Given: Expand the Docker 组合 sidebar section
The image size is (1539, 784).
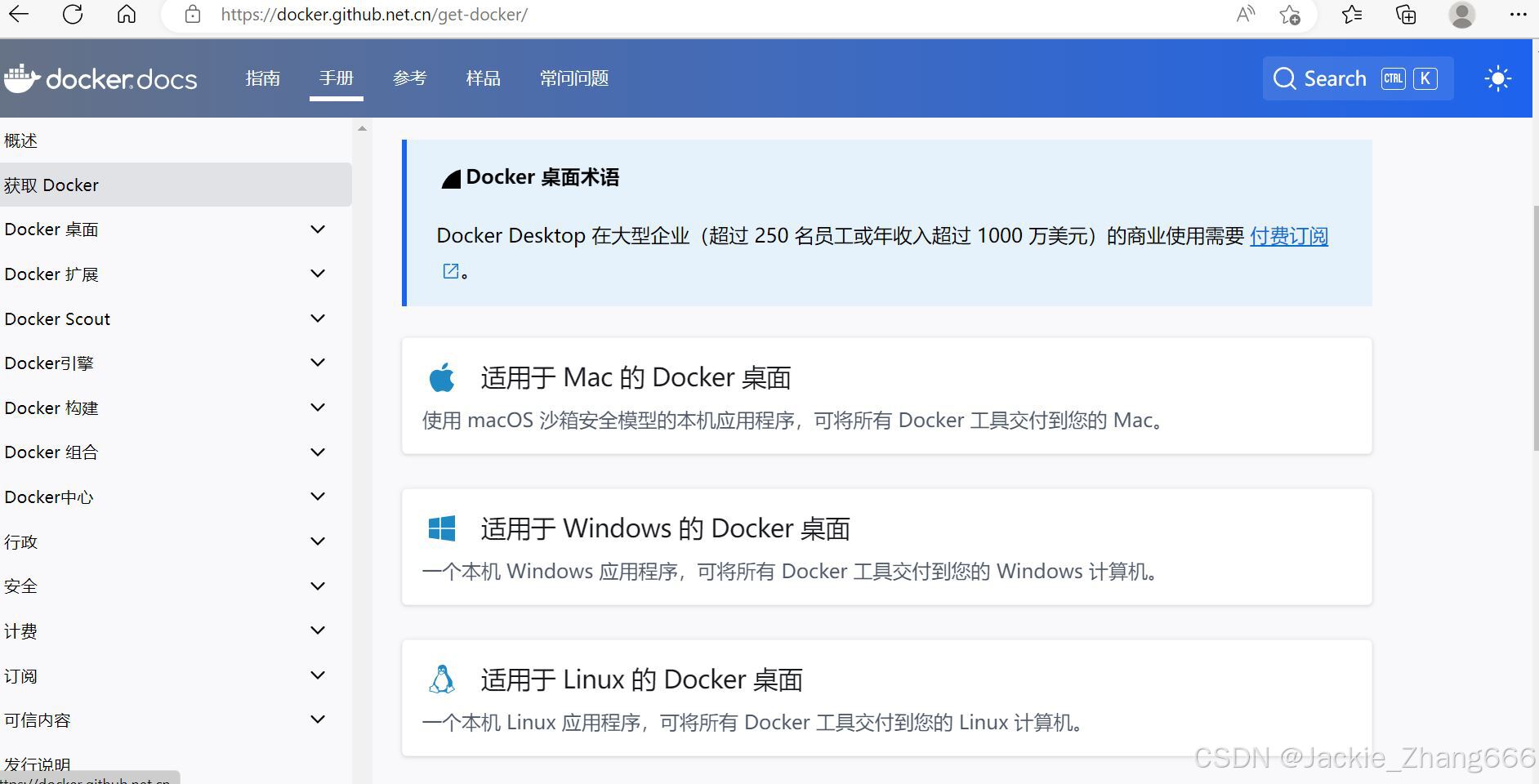Looking at the screenshot, I should coord(318,452).
